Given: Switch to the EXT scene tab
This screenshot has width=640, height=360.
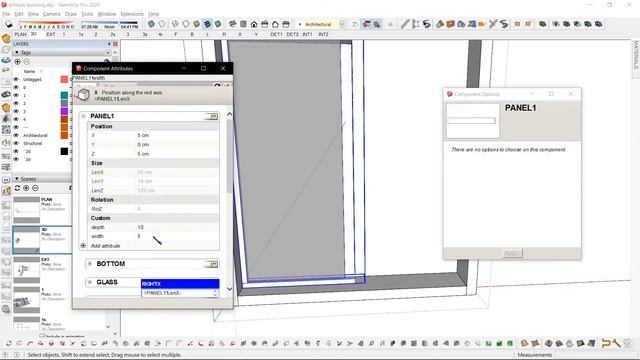Looking at the screenshot, I should point(51,34).
